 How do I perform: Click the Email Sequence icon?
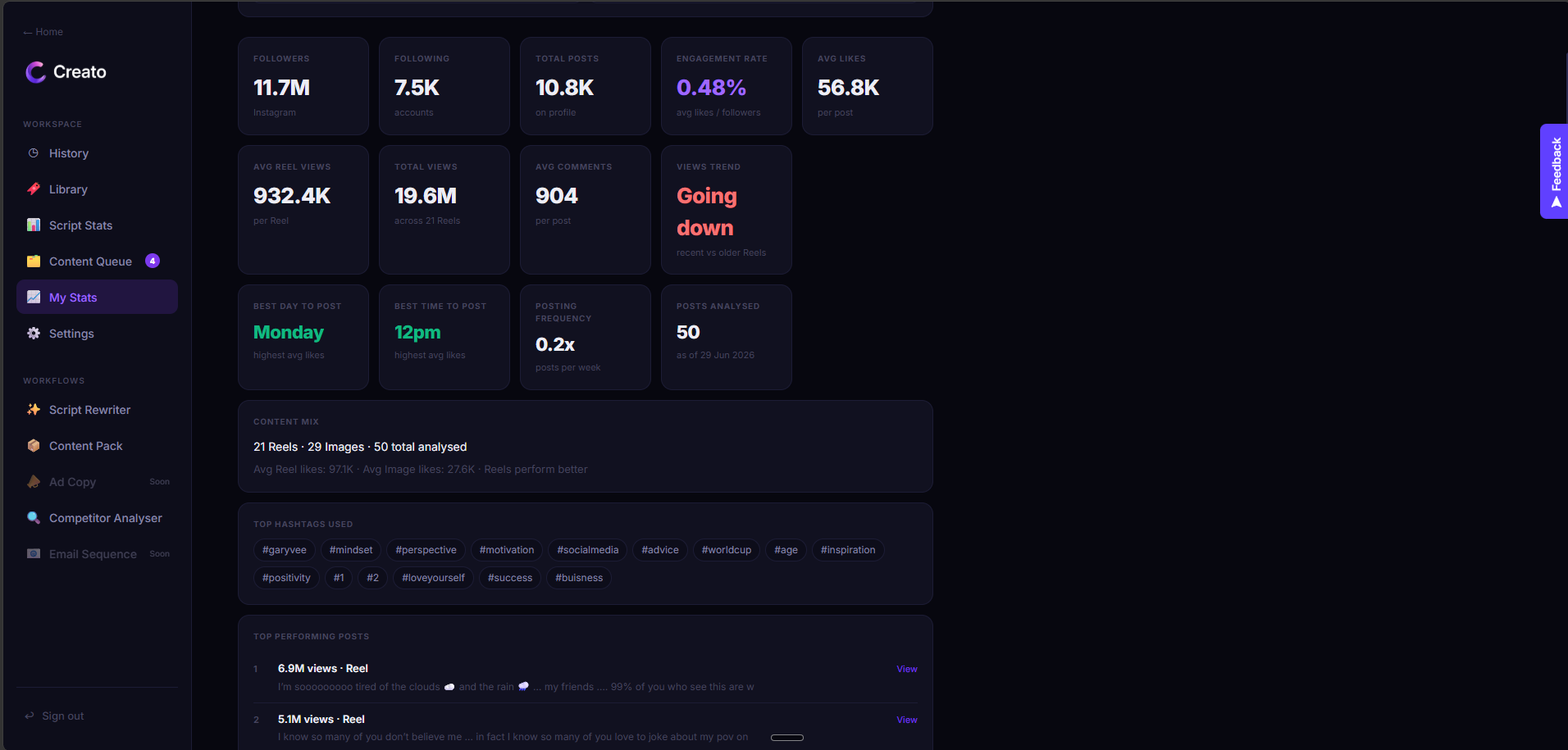point(34,554)
